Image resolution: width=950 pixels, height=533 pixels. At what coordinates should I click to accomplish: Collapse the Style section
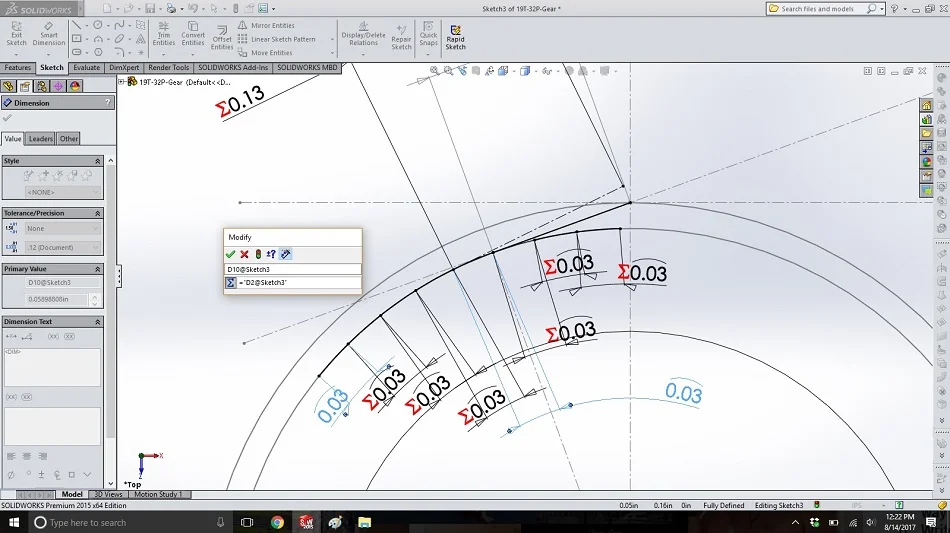(98, 161)
